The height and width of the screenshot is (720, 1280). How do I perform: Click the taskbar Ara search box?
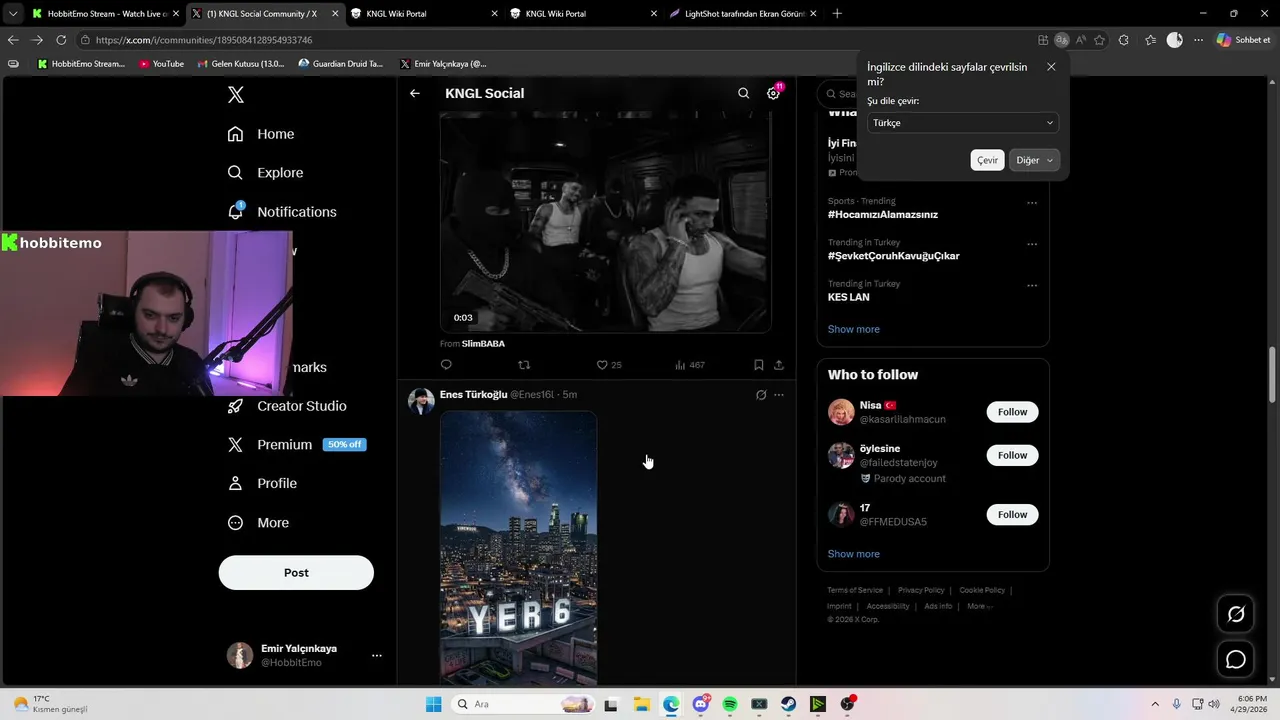[523, 705]
